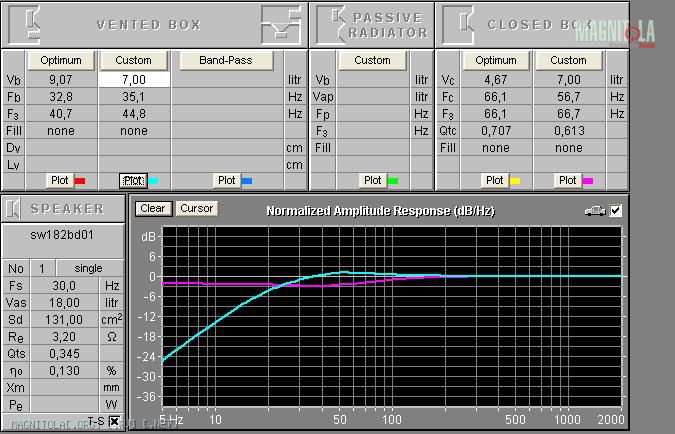This screenshot has height=434, width=675.
Task: Click closed custom Fc value 56,7
Action: tap(569, 97)
